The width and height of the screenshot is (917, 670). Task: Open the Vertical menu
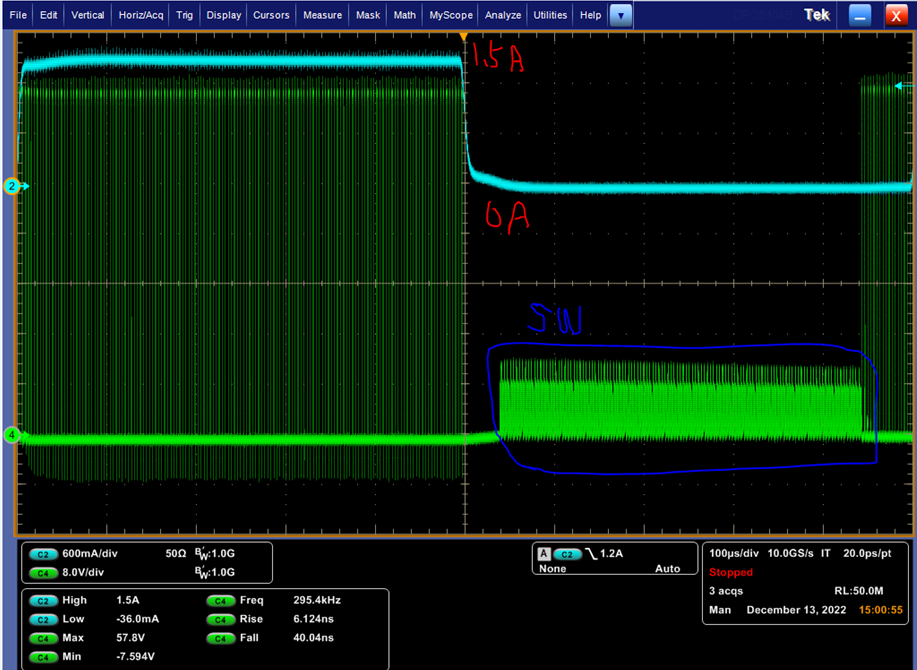coord(88,15)
